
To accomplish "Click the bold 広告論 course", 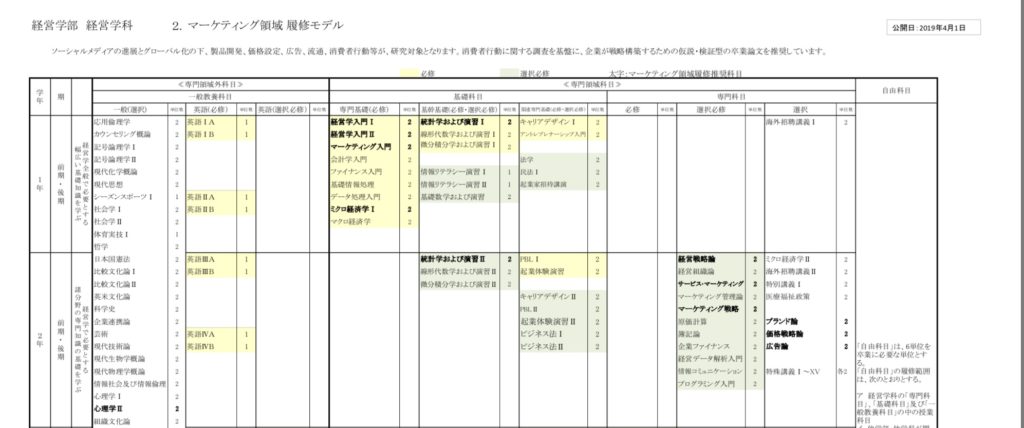I will [777, 346].
